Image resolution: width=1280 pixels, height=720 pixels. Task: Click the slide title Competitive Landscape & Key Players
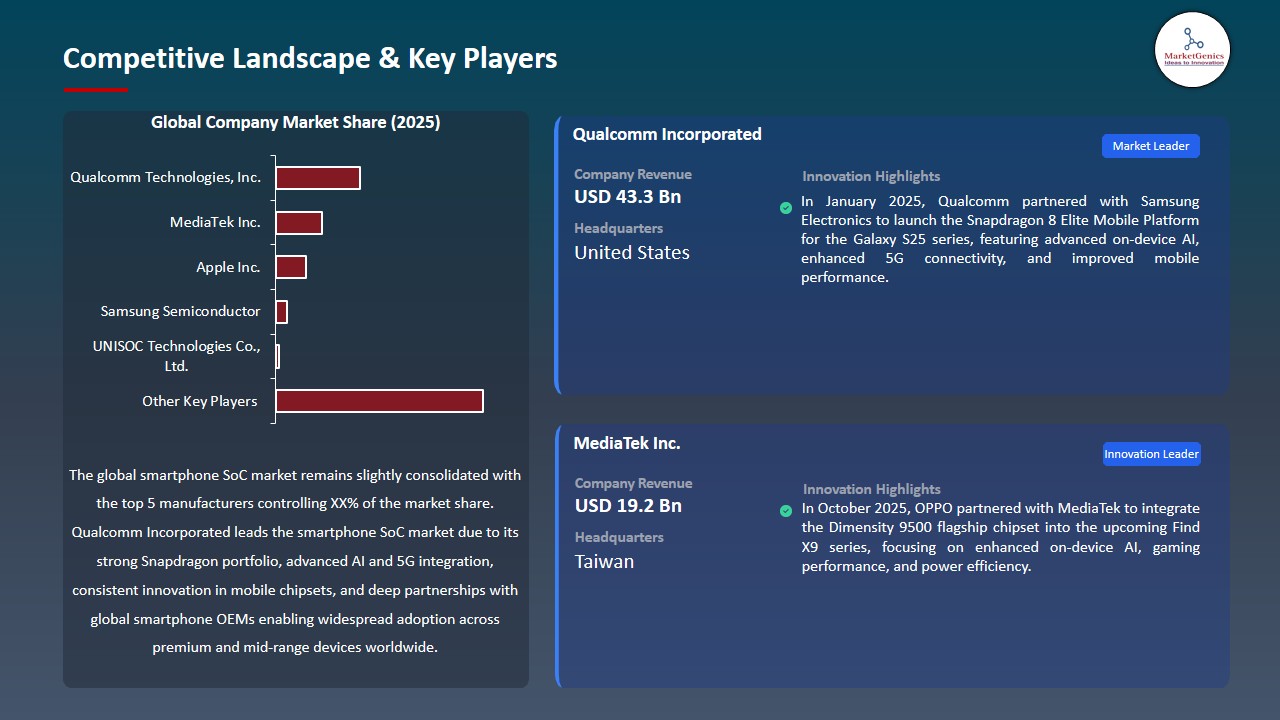tap(310, 58)
